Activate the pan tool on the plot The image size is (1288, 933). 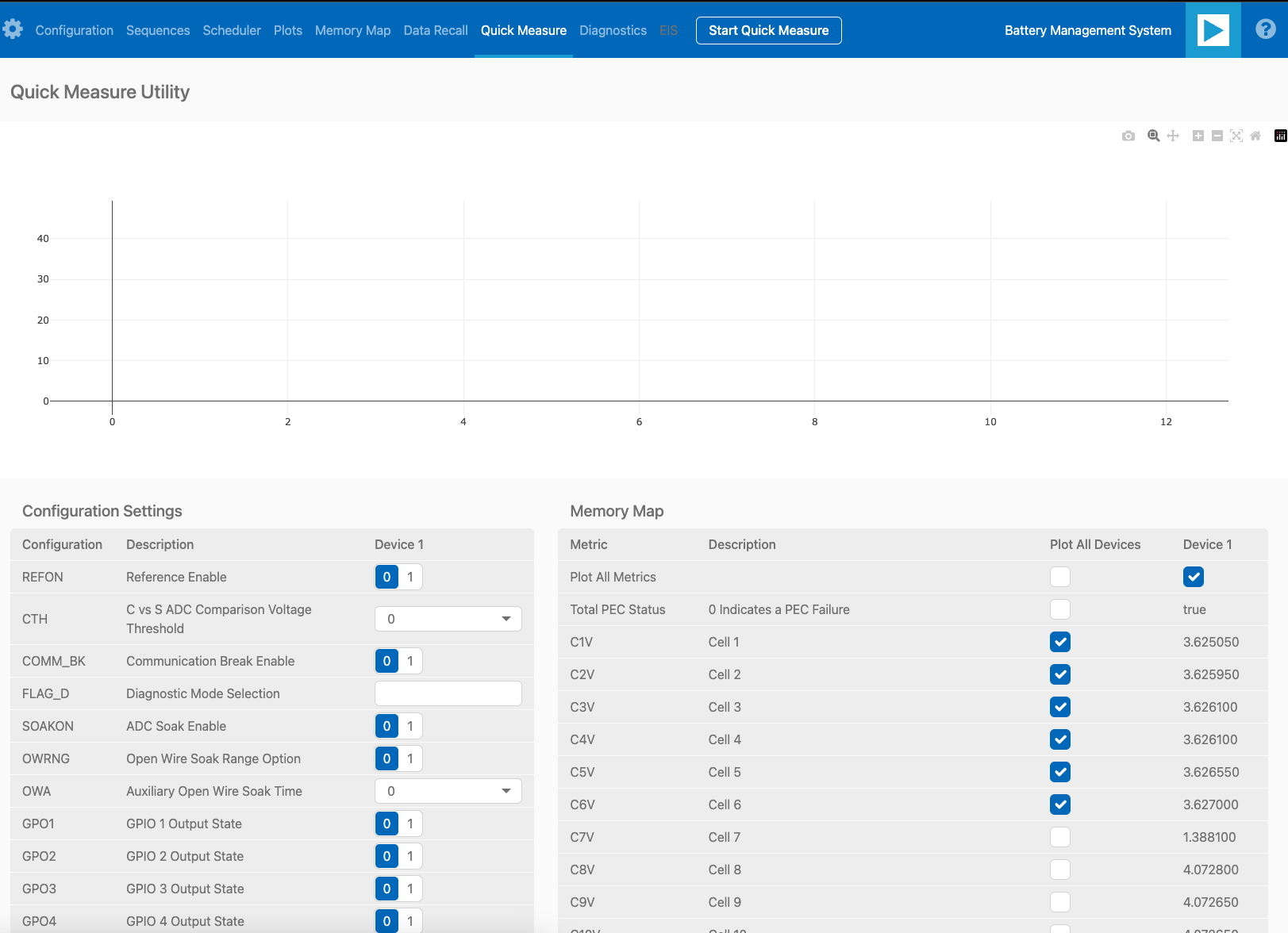pos(1173,136)
